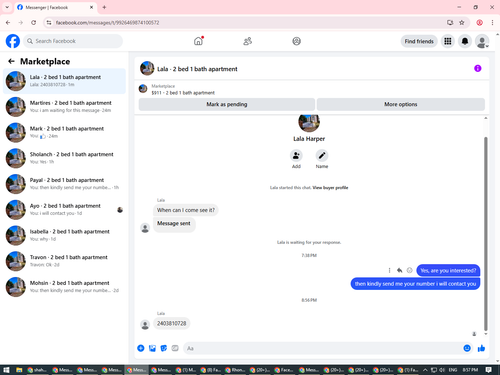Open more actions for 'Yes, are you interested?' message
Image resolution: width=500 pixels, height=375 pixels.
pyautogui.click(x=389, y=270)
